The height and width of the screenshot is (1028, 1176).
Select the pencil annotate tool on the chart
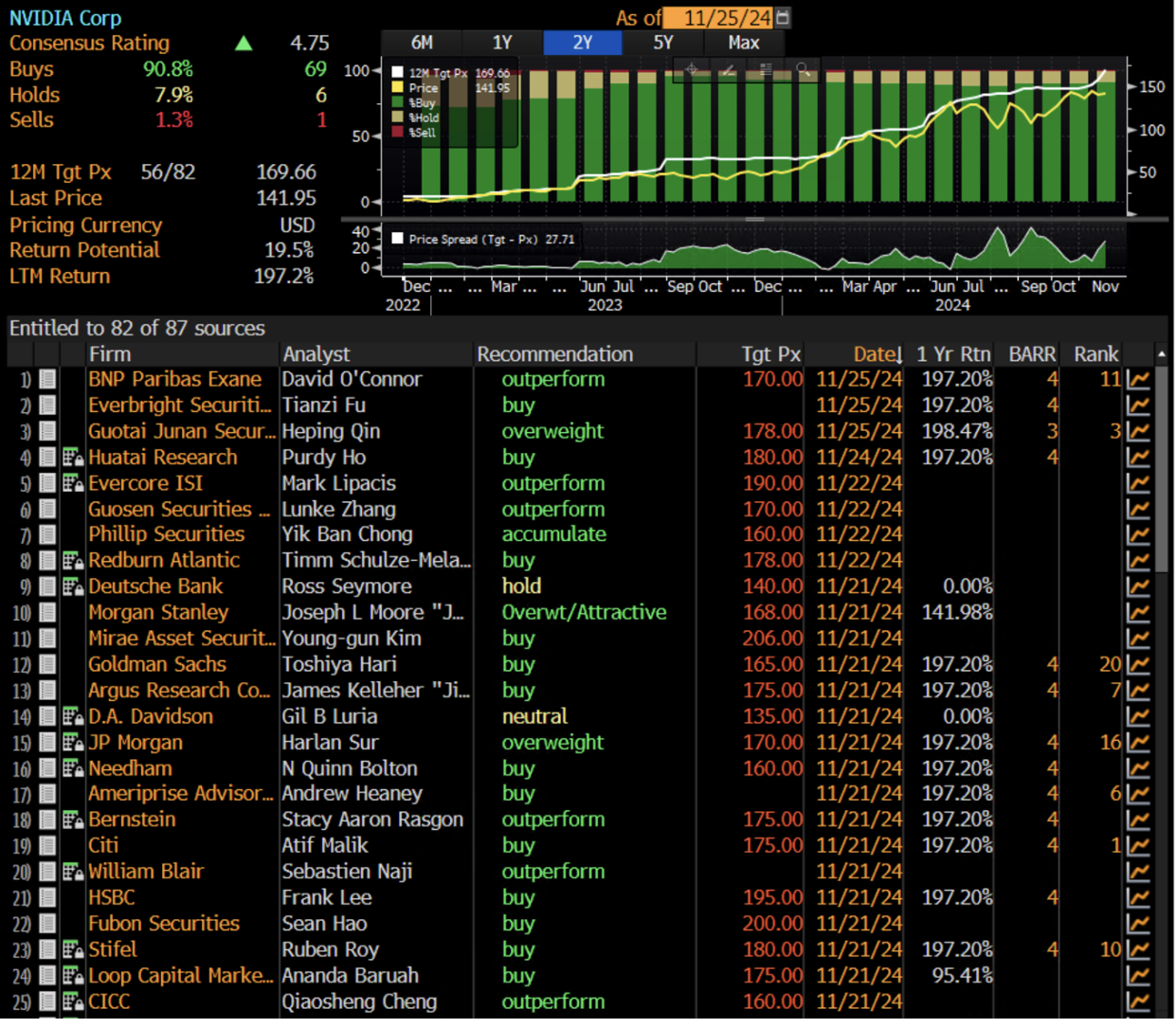point(729,69)
